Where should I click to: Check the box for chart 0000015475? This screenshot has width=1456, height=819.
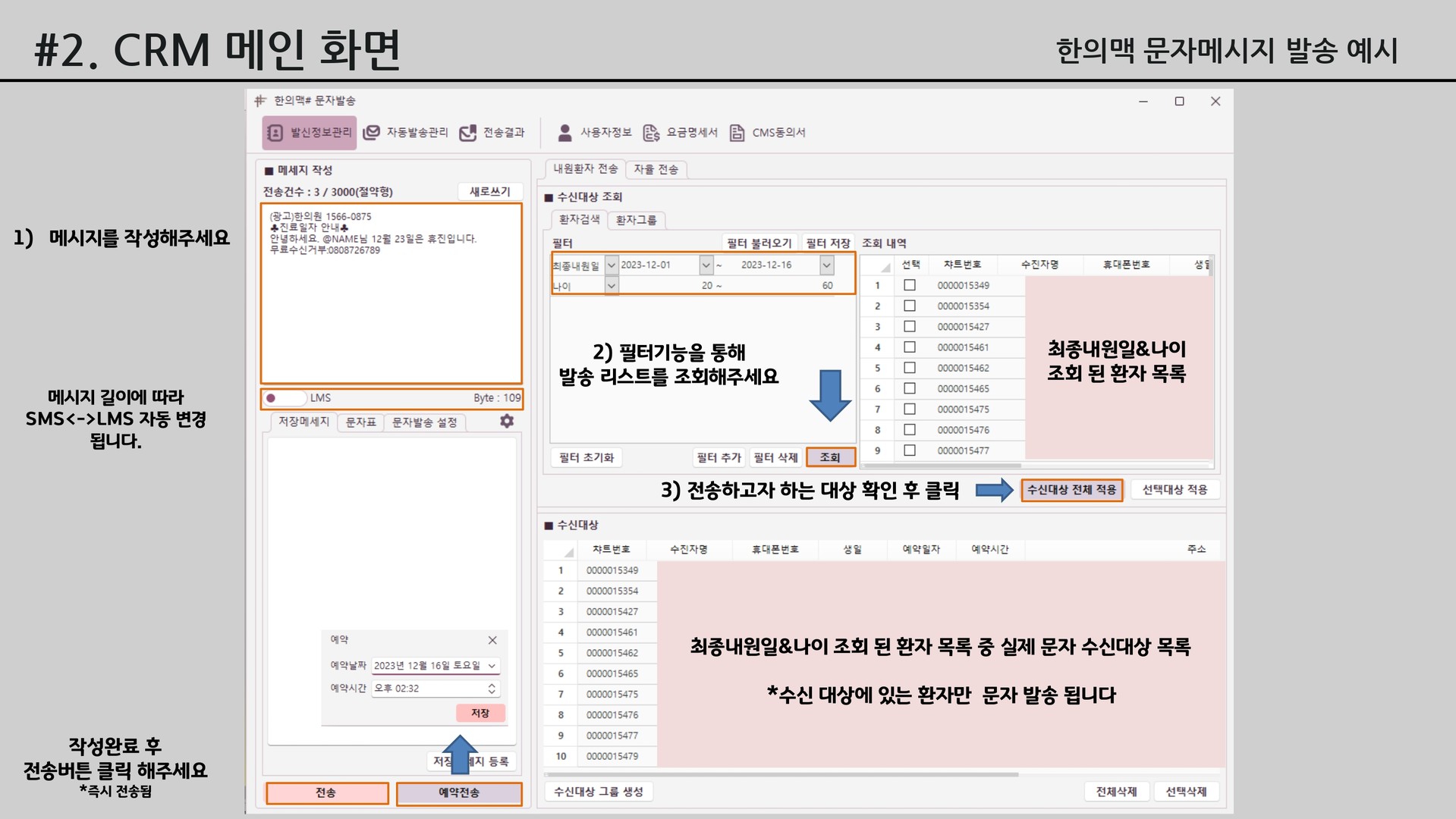pos(910,409)
